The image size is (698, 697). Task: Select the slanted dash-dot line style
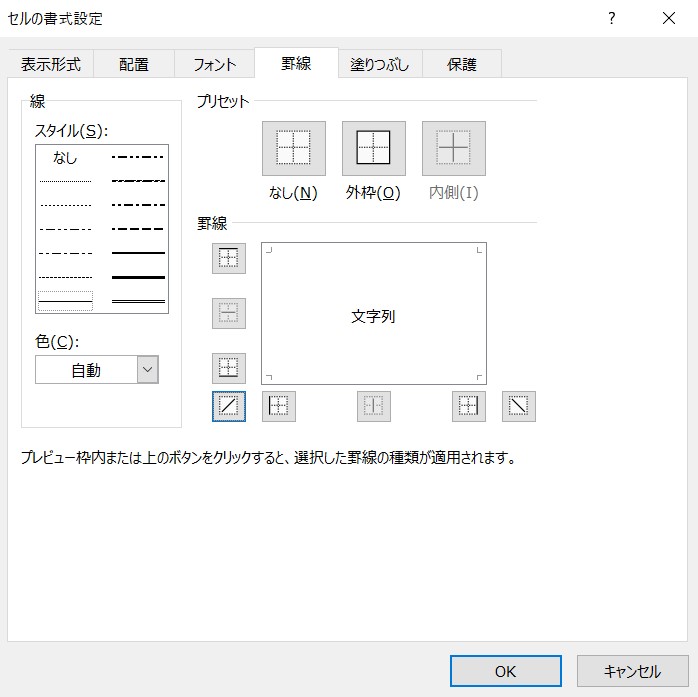tap(138, 181)
